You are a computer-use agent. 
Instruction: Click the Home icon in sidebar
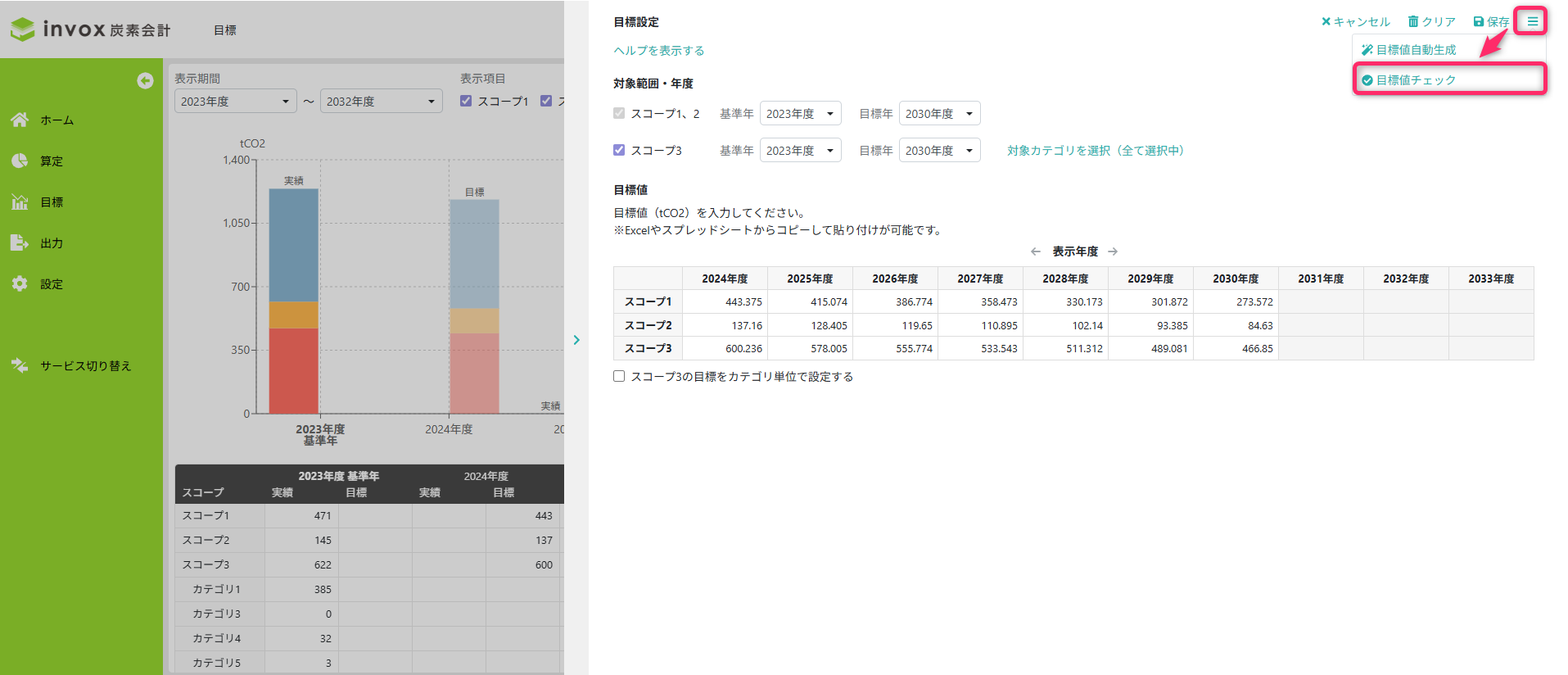pos(20,120)
